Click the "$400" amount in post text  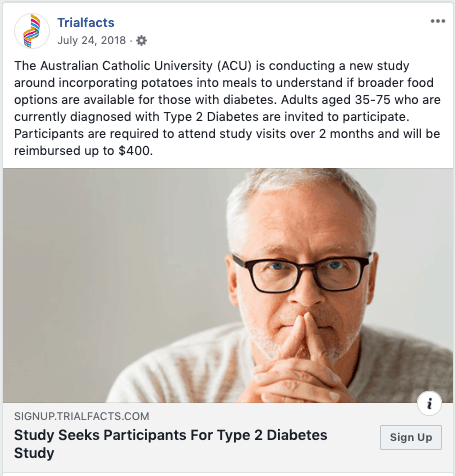click(x=134, y=151)
